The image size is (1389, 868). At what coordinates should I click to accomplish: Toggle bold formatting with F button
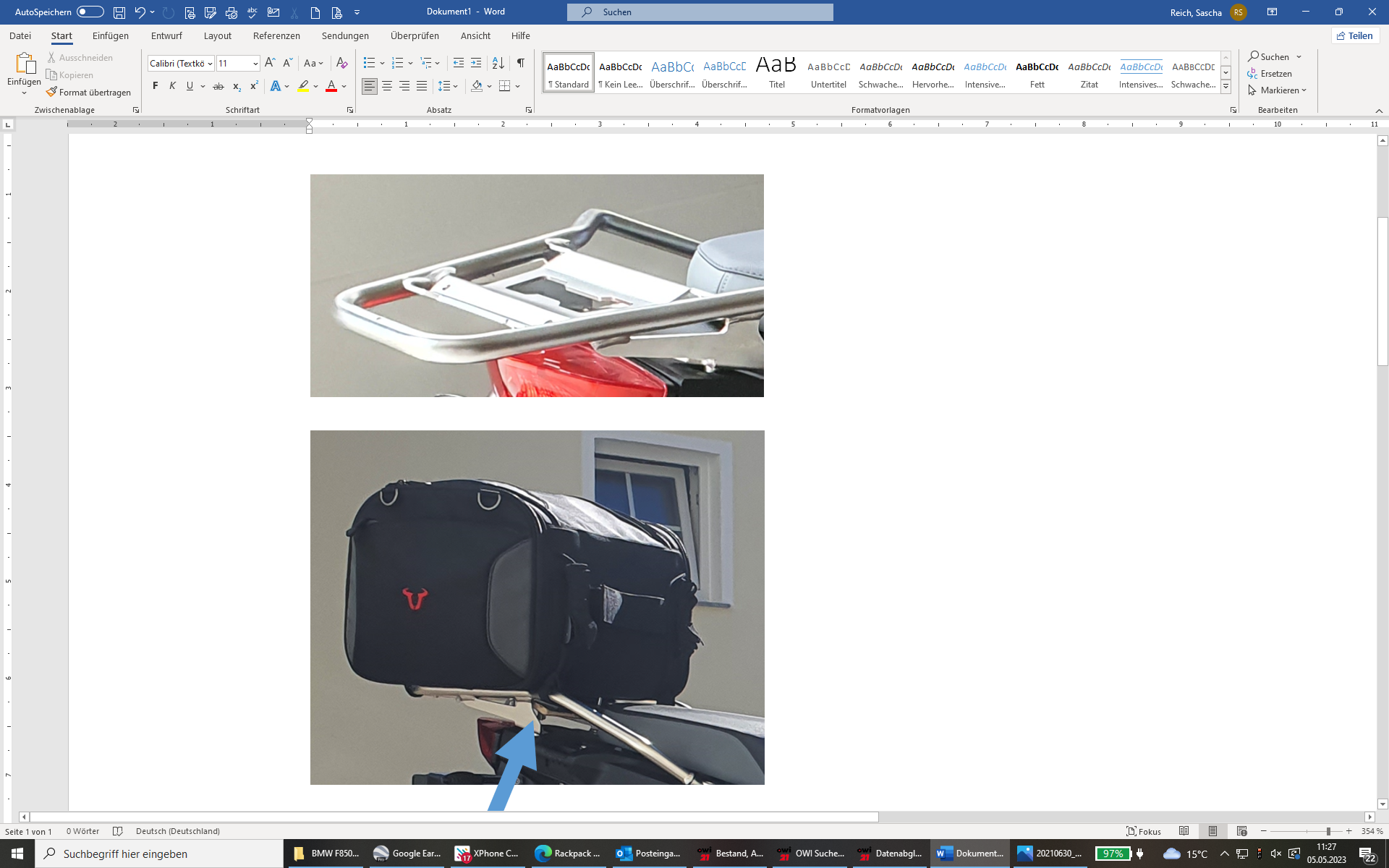click(155, 86)
